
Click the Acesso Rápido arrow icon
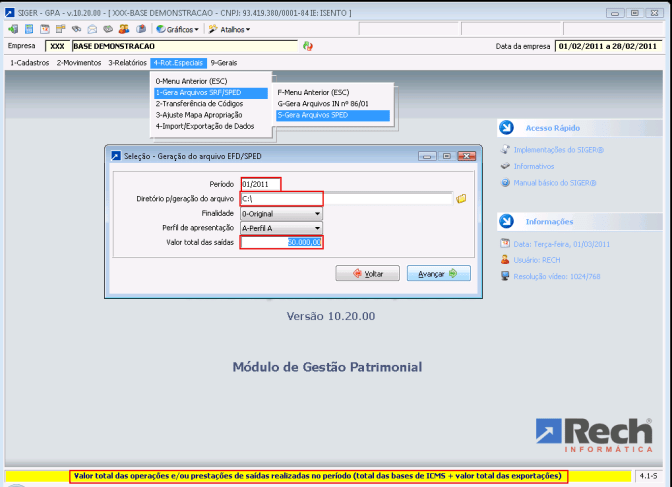click(x=507, y=127)
